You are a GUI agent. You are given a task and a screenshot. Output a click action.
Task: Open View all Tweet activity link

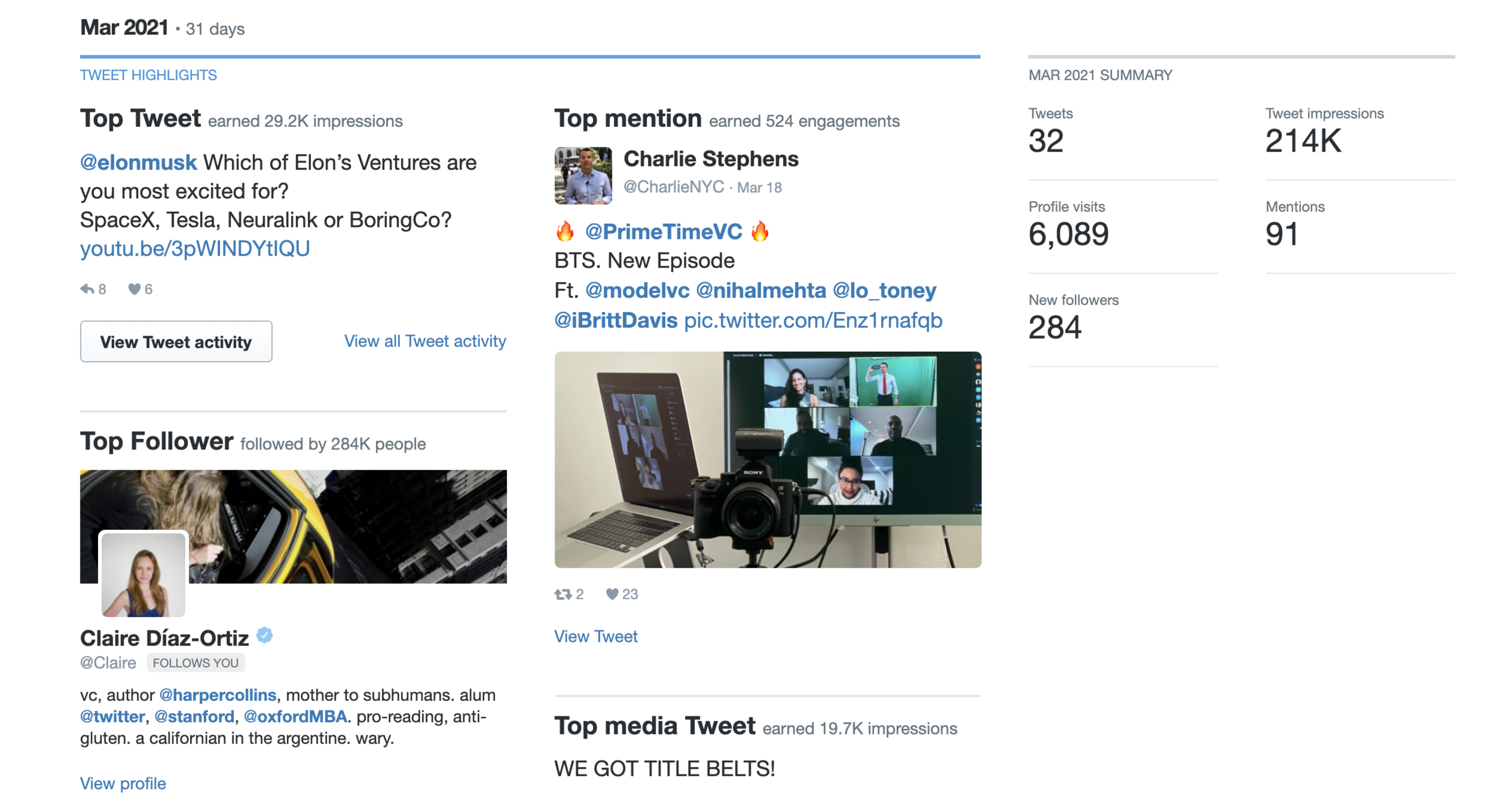[425, 341]
